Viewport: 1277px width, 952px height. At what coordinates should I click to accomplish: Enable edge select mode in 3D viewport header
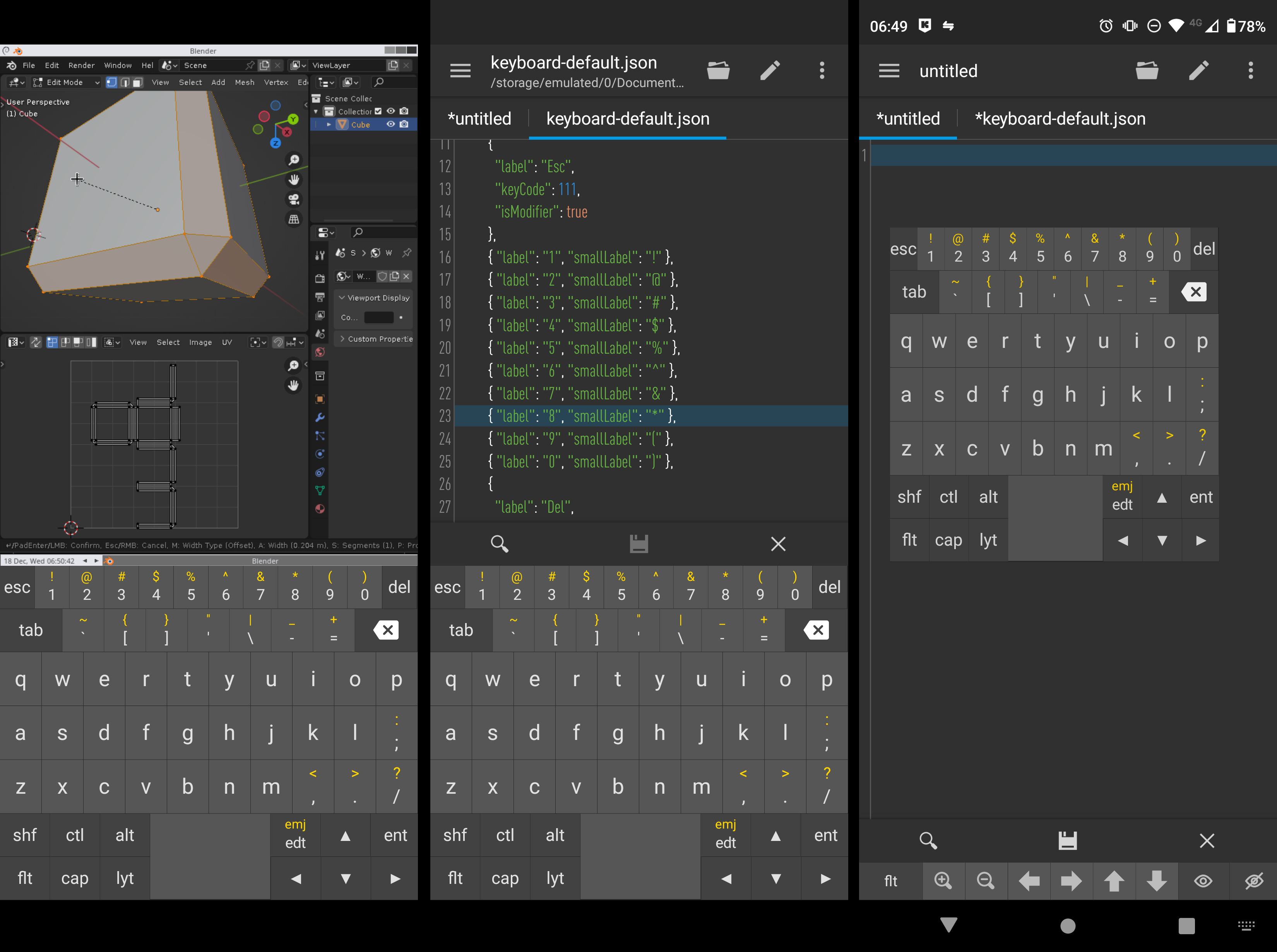pyautogui.click(x=125, y=82)
